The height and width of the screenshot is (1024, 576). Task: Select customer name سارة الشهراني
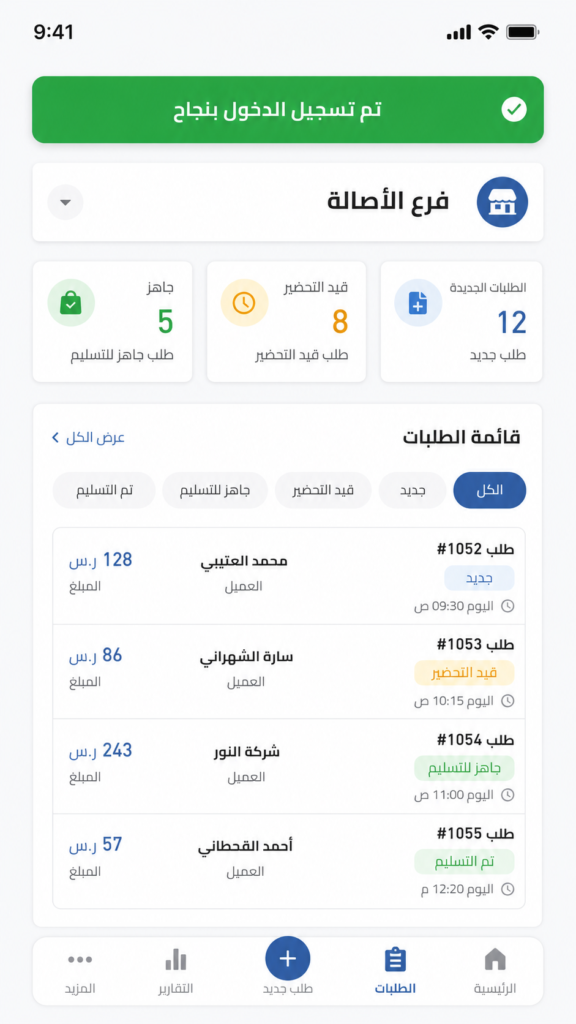coord(246,657)
